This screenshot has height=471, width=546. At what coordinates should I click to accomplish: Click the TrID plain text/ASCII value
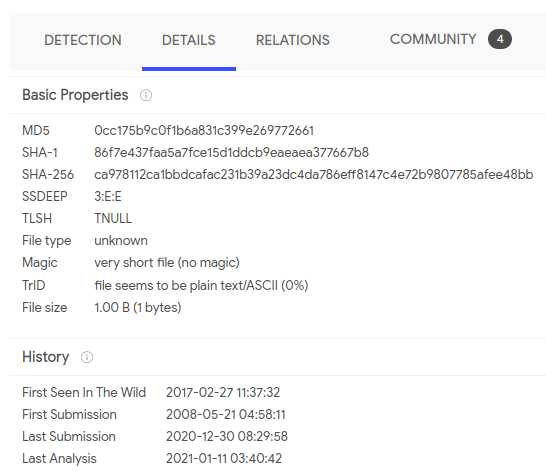(201, 285)
